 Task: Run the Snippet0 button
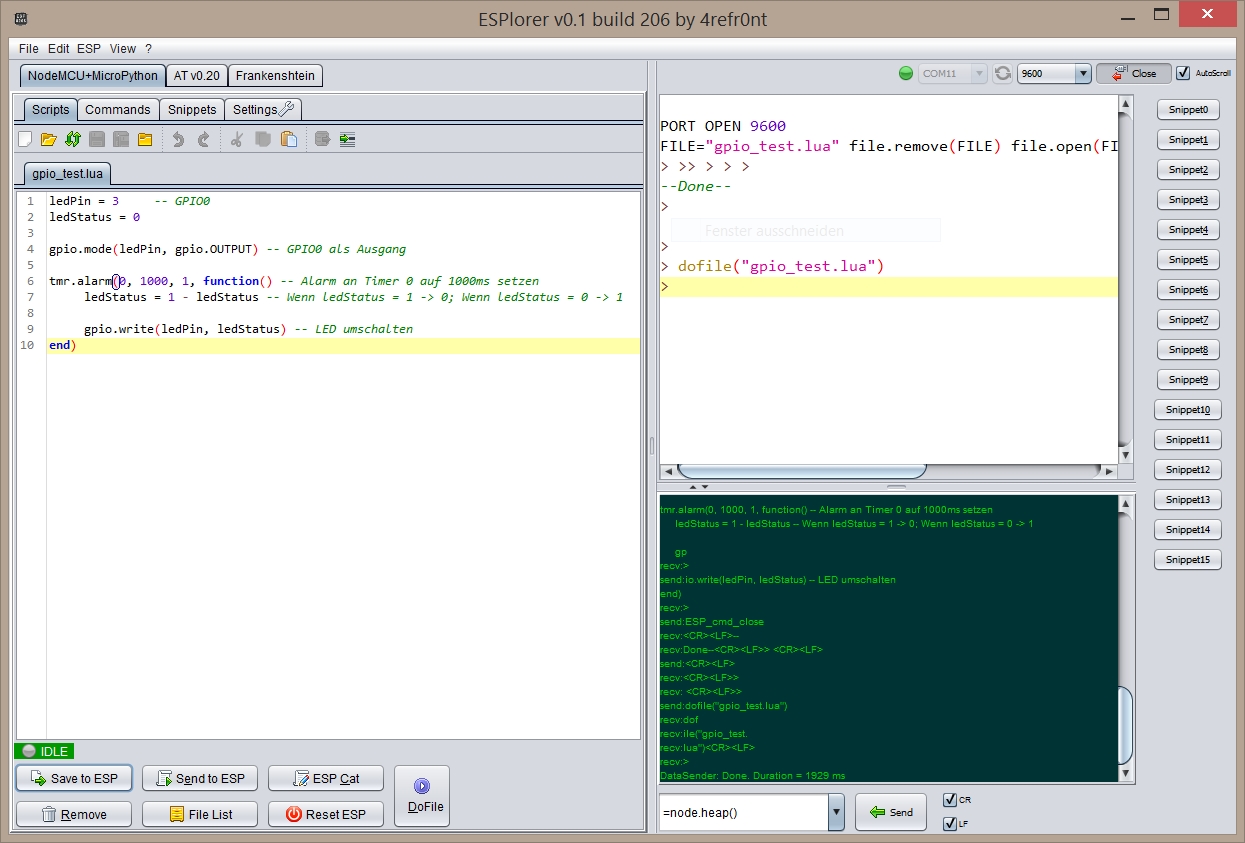1188,110
